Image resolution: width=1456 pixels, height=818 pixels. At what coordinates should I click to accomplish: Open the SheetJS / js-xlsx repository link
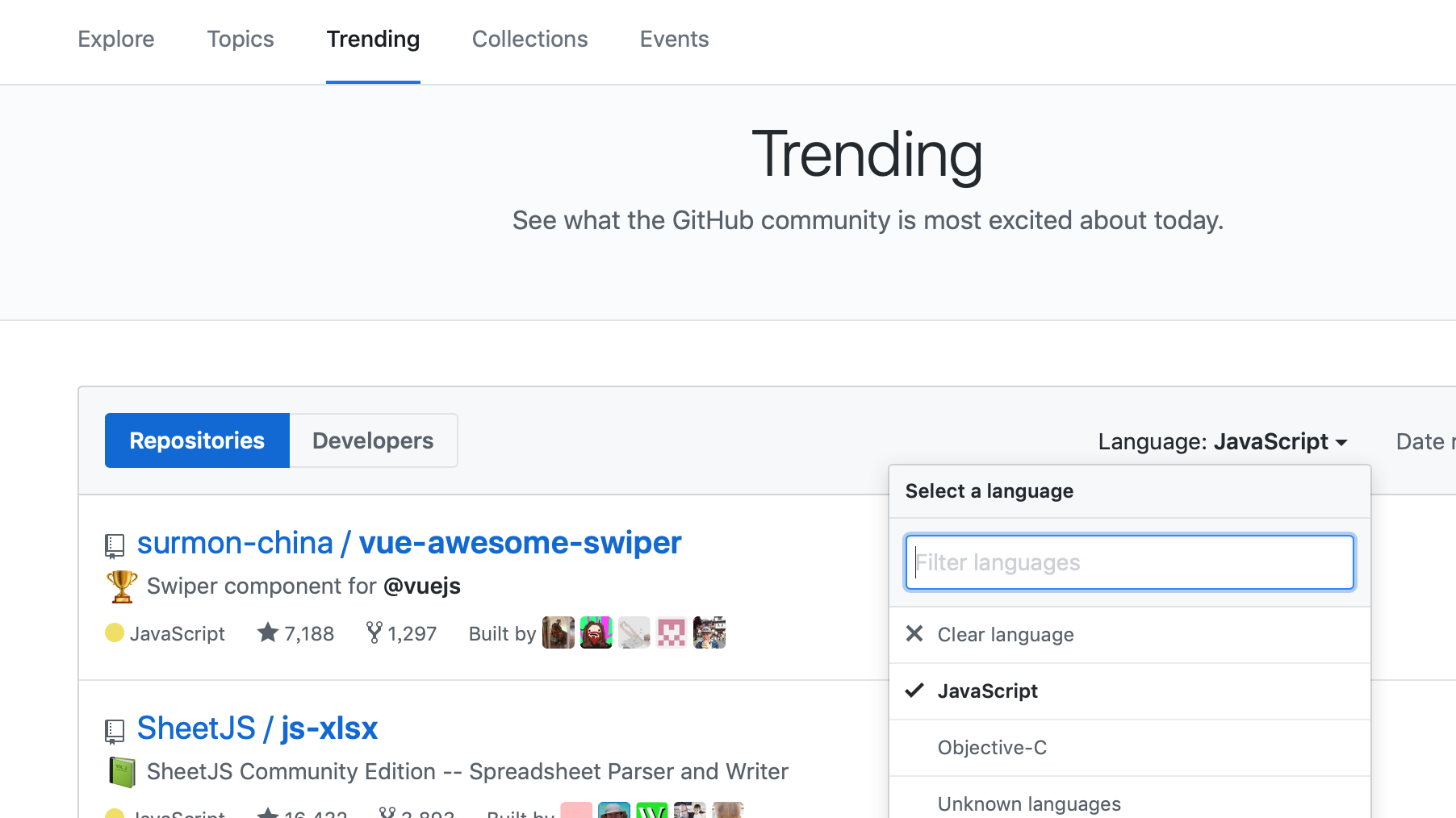click(257, 728)
